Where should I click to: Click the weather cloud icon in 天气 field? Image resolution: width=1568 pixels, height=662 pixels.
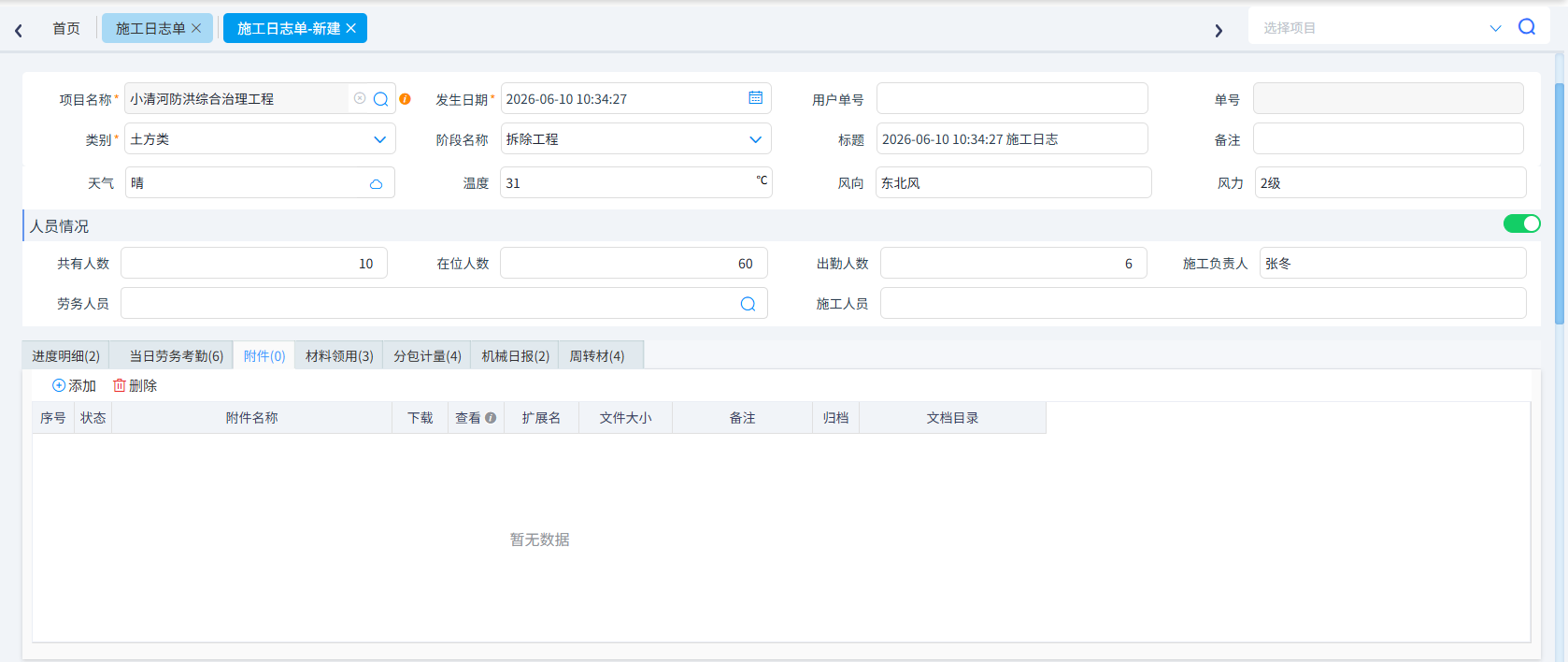376,183
